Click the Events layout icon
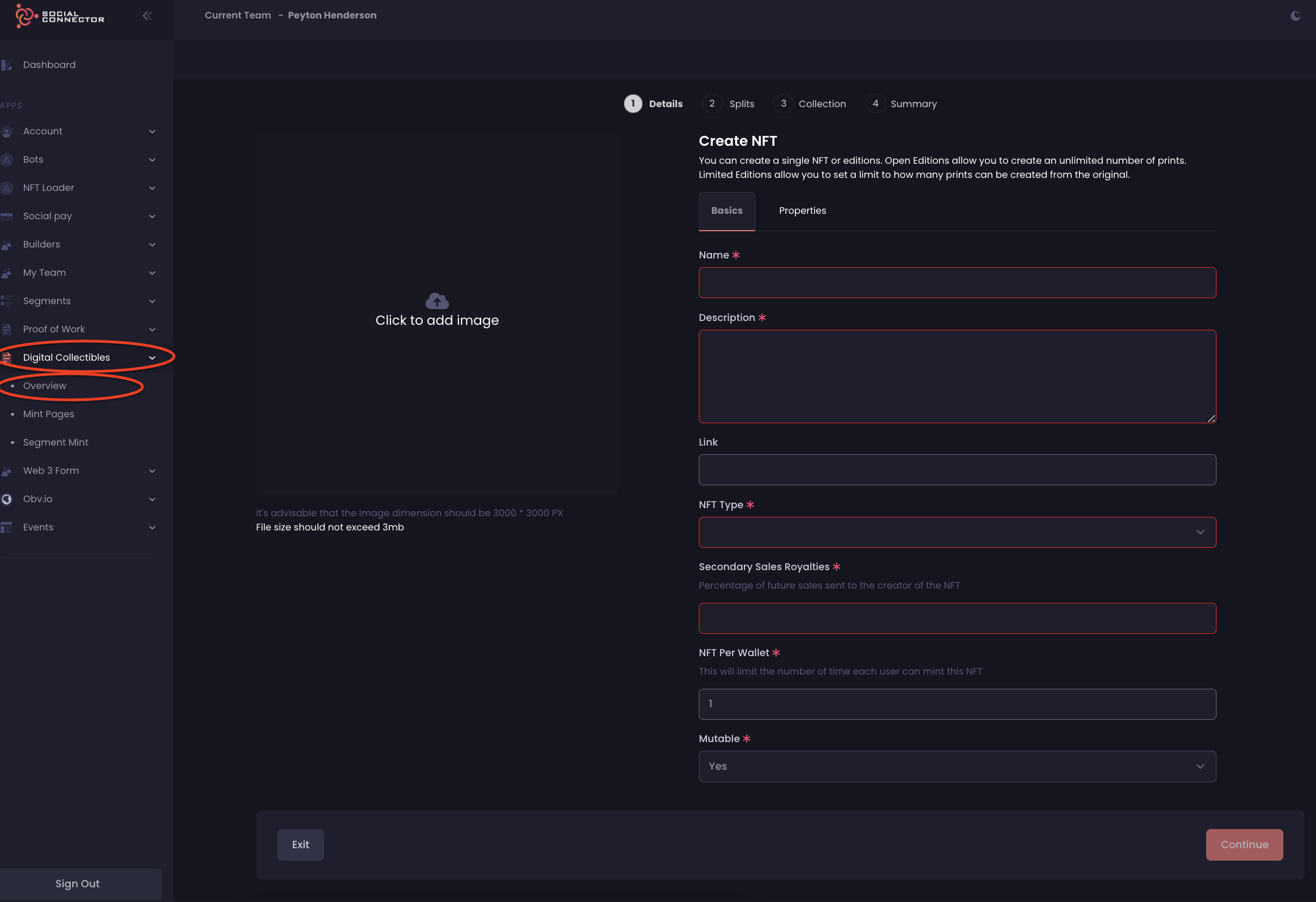This screenshot has height=902, width=1316. pyautogui.click(x=7, y=528)
